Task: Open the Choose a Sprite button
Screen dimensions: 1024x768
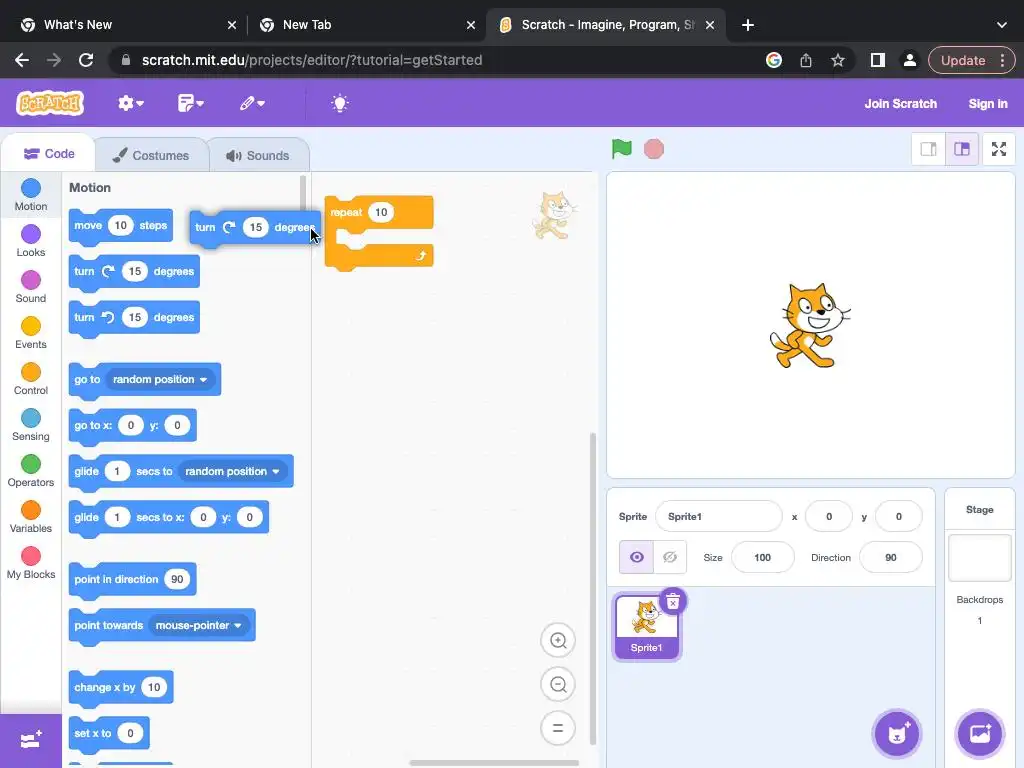Action: [x=897, y=733]
